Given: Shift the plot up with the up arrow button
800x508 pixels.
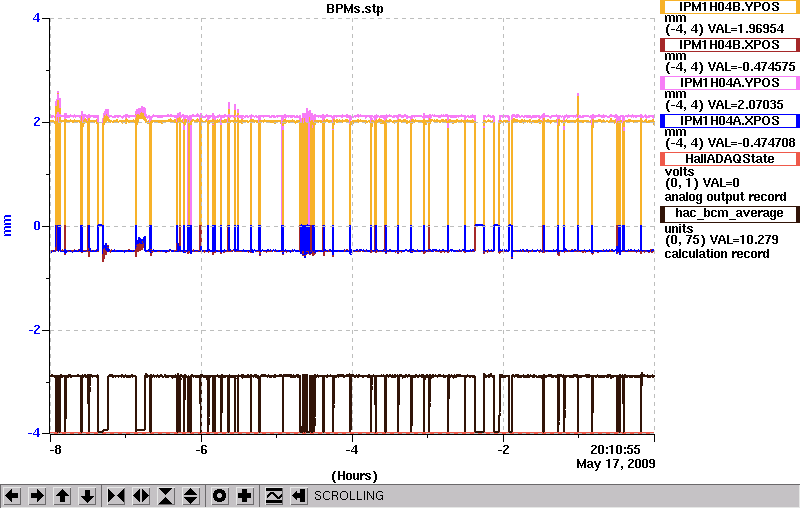Looking at the screenshot, I should [x=63, y=496].
